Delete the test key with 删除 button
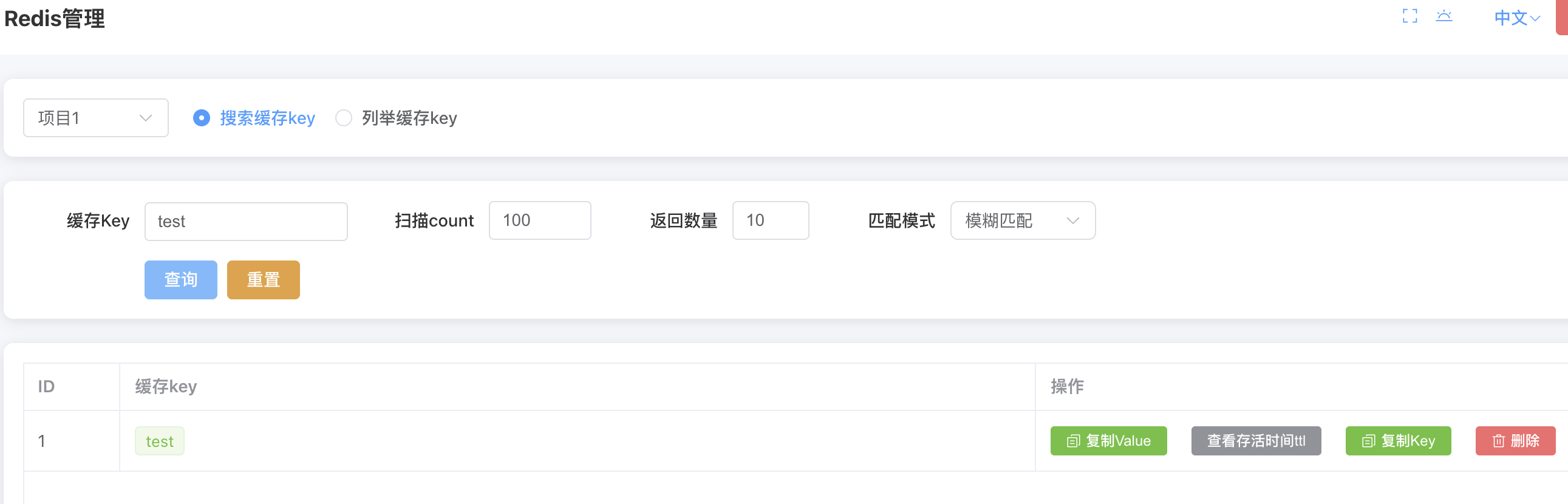Image resolution: width=1568 pixels, height=504 pixels. click(1515, 441)
